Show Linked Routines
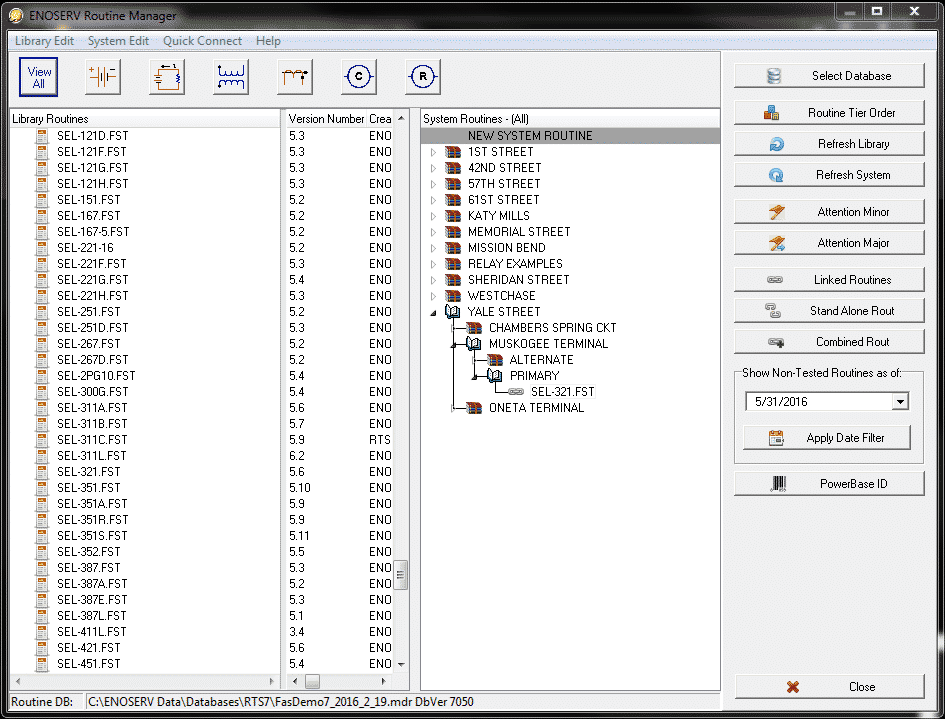Viewport: 945px width, 719px height. 829,280
